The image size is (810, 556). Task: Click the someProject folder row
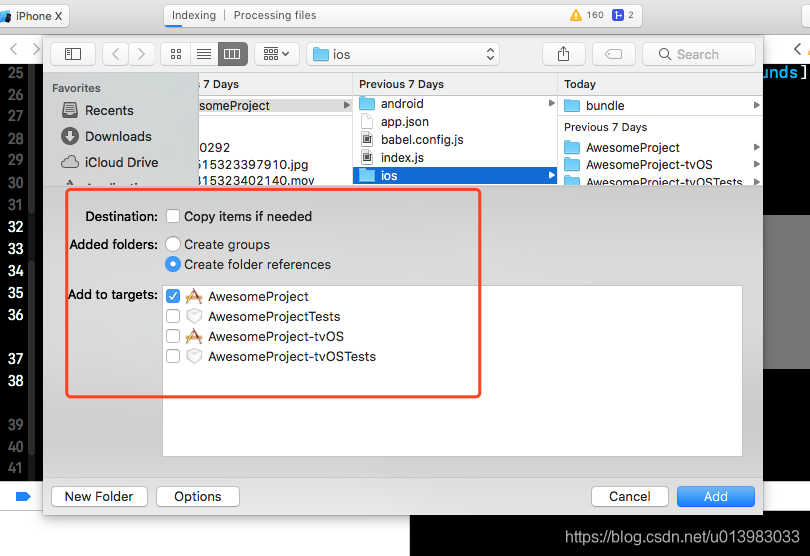[275, 105]
